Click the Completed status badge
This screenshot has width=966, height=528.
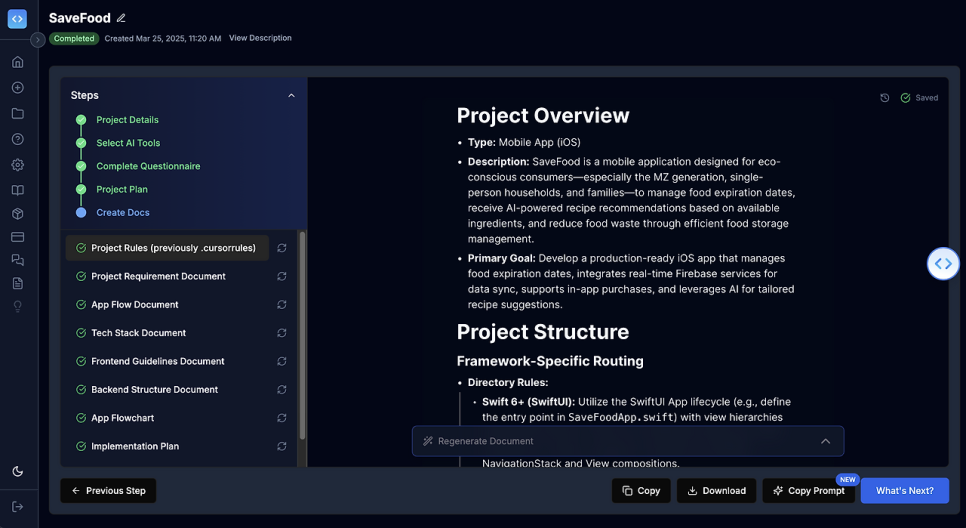(74, 38)
